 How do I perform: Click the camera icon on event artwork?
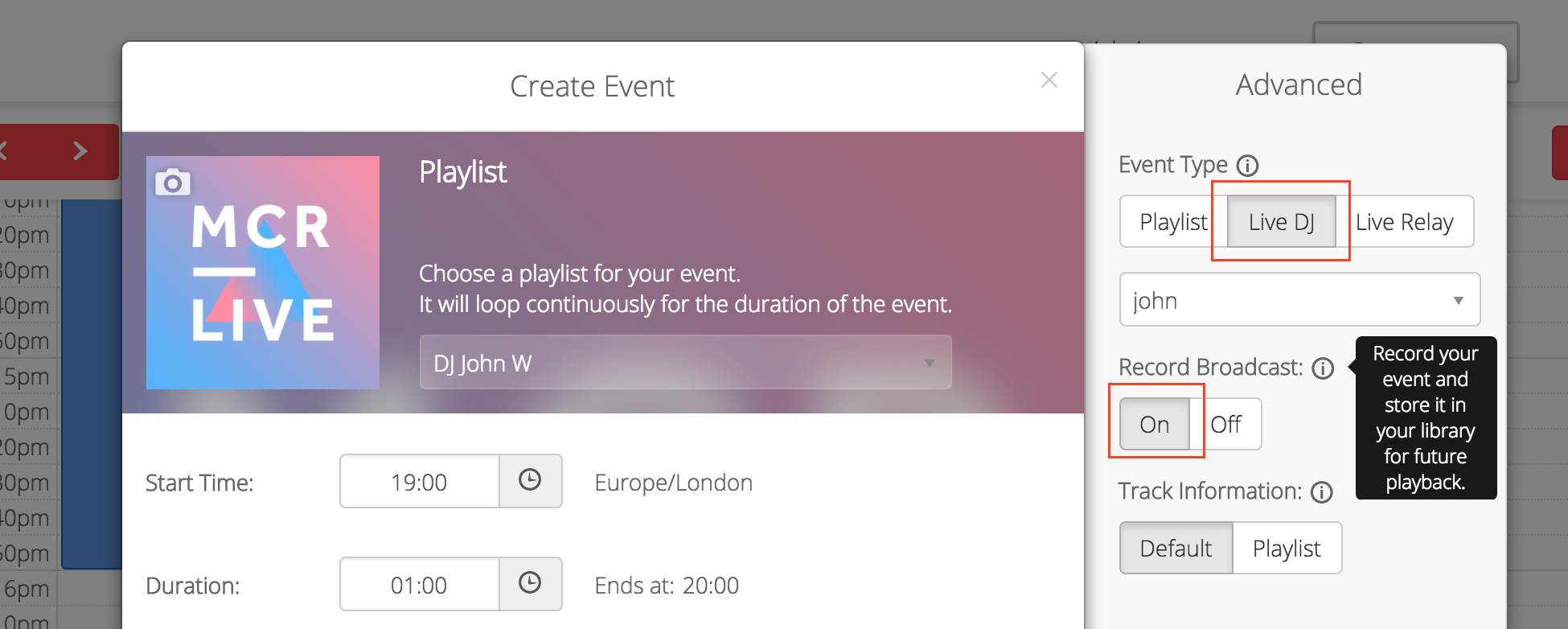[172, 183]
